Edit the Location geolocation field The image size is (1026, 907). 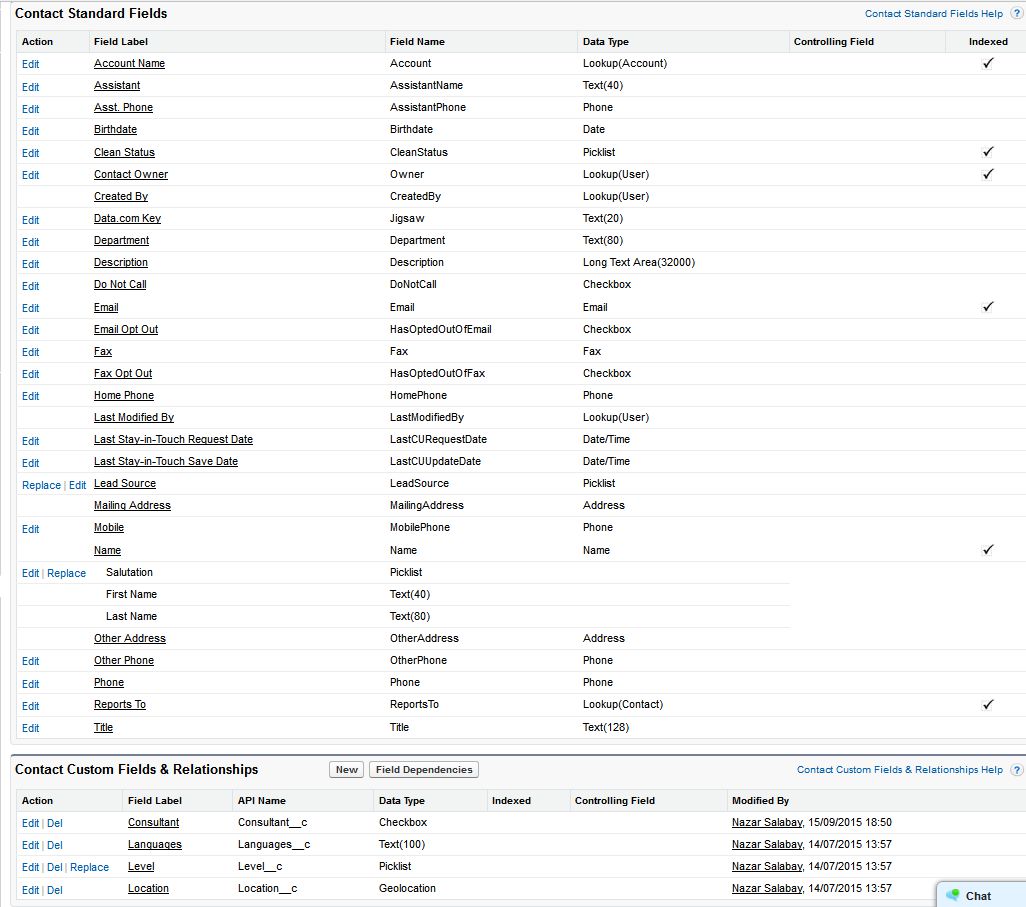tap(31, 890)
